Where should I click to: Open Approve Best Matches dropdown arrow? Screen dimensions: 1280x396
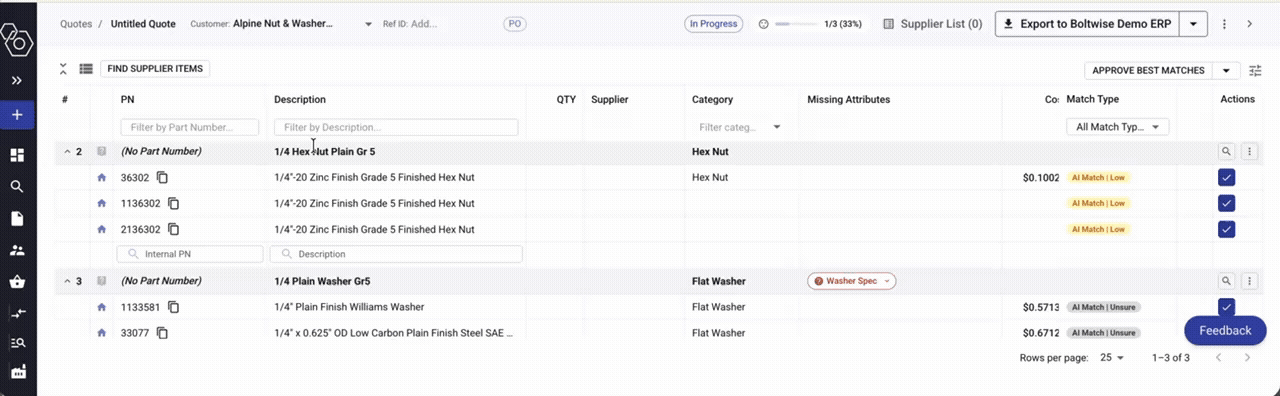[1226, 71]
